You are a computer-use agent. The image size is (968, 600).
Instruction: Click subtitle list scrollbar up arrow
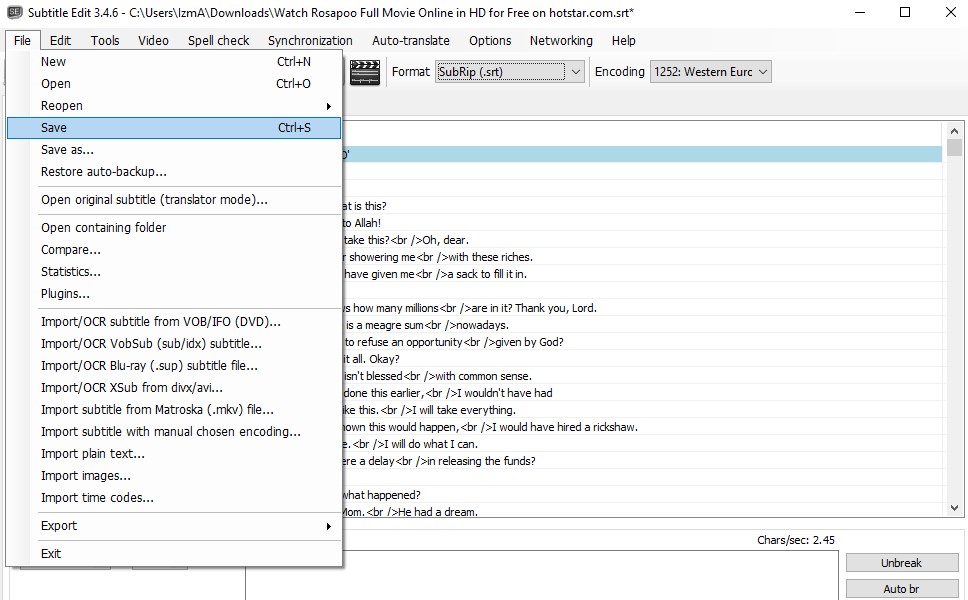(x=954, y=131)
